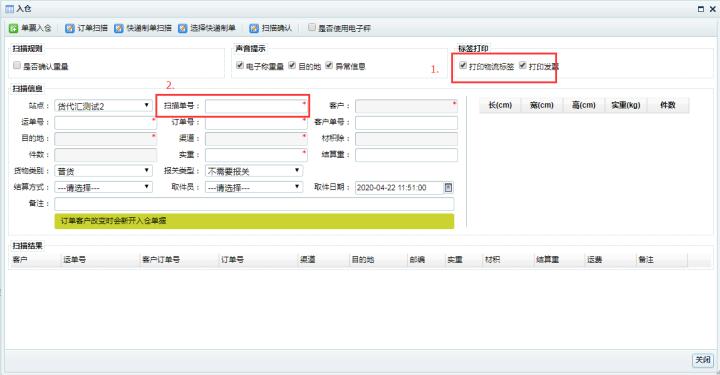Click the 实重 input field

pyautogui.click(x=256, y=155)
